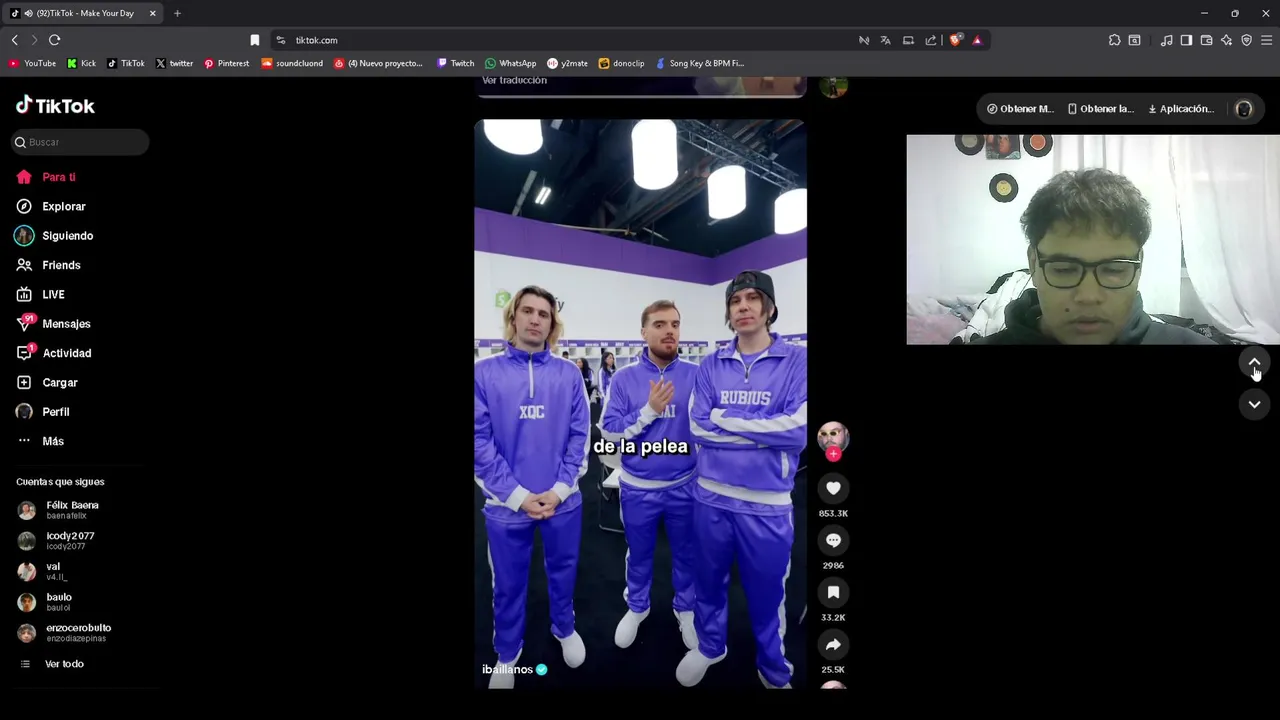Click the Obtener la... phone button
This screenshot has width=1280, height=720.
point(1100,109)
